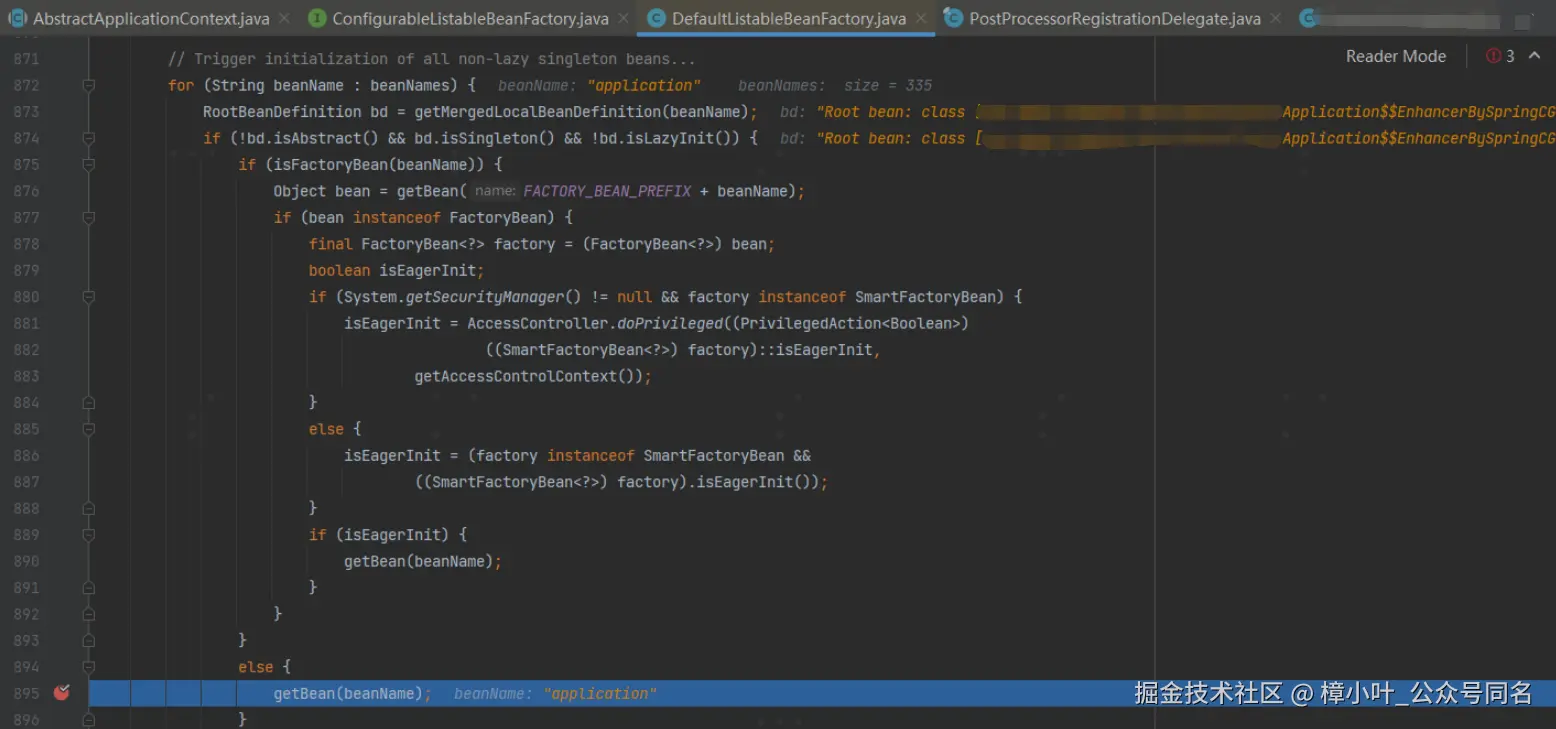The image size is (1556, 729).
Task: Select the DefaultListableBeanFactory.java tab
Action: [789, 18]
